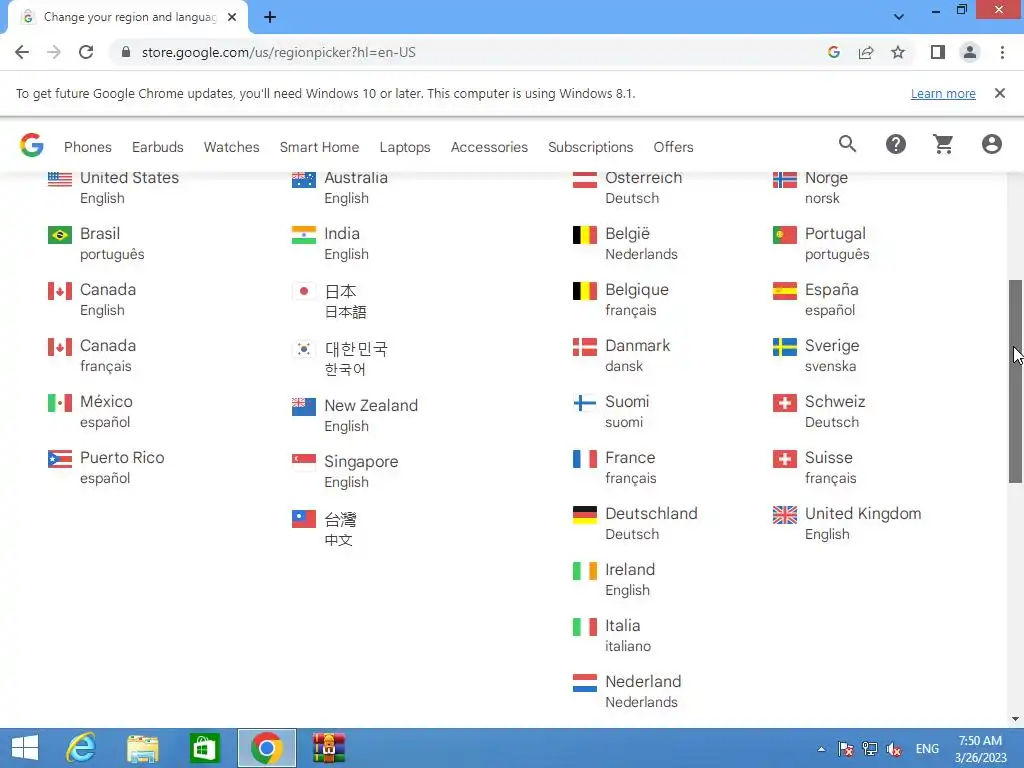Image resolution: width=1024 pixels, height=768 pixels.
Task: Choose Ireland English region
Action: pyautogui.click(x=614, y=579)
